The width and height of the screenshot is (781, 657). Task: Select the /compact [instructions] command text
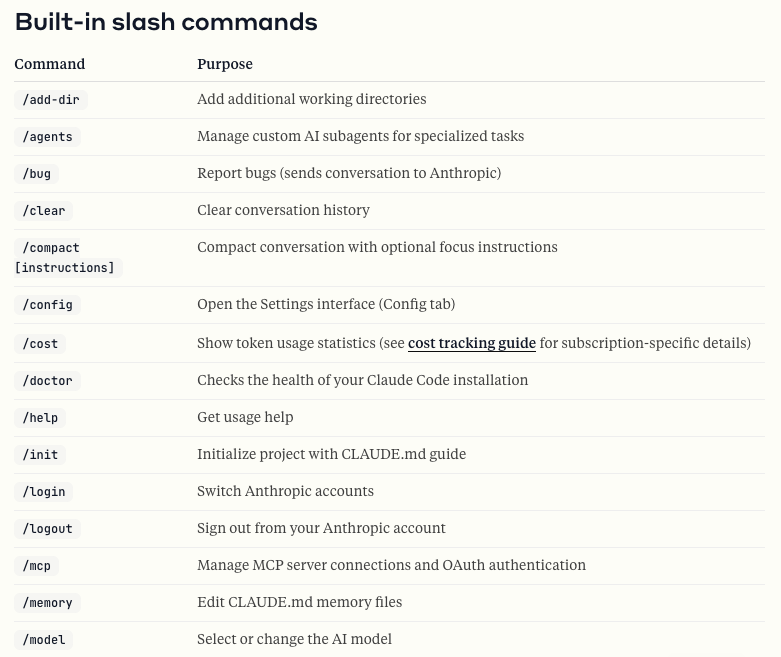pos(64,258)
